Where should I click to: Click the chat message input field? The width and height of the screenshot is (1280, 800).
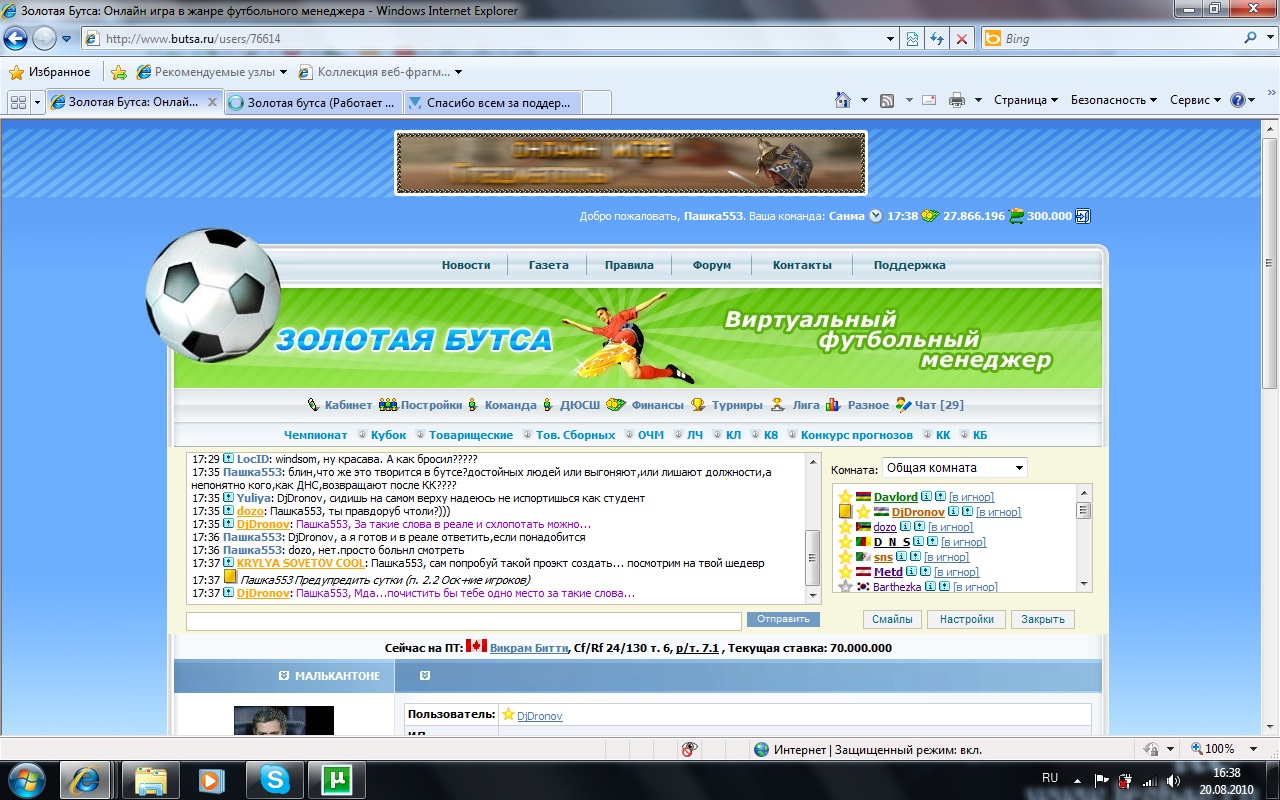click(464, 621)
